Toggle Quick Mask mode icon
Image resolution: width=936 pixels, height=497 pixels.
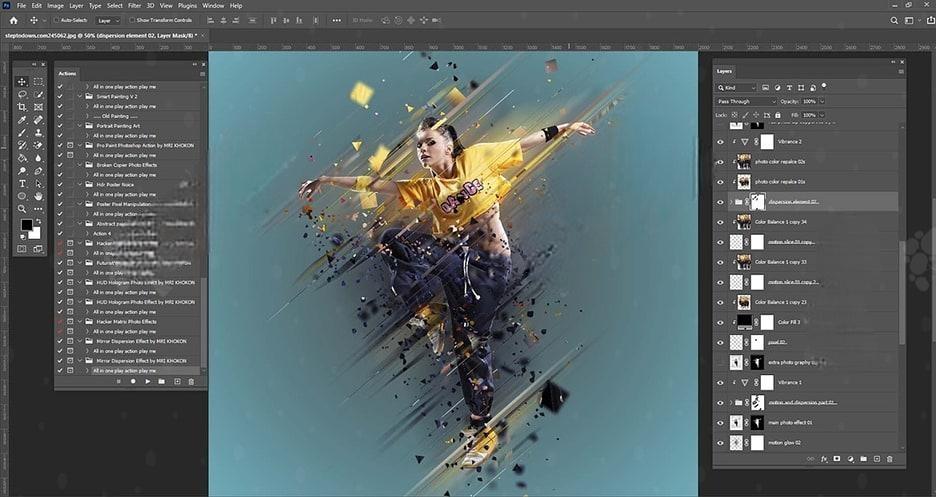22,249
